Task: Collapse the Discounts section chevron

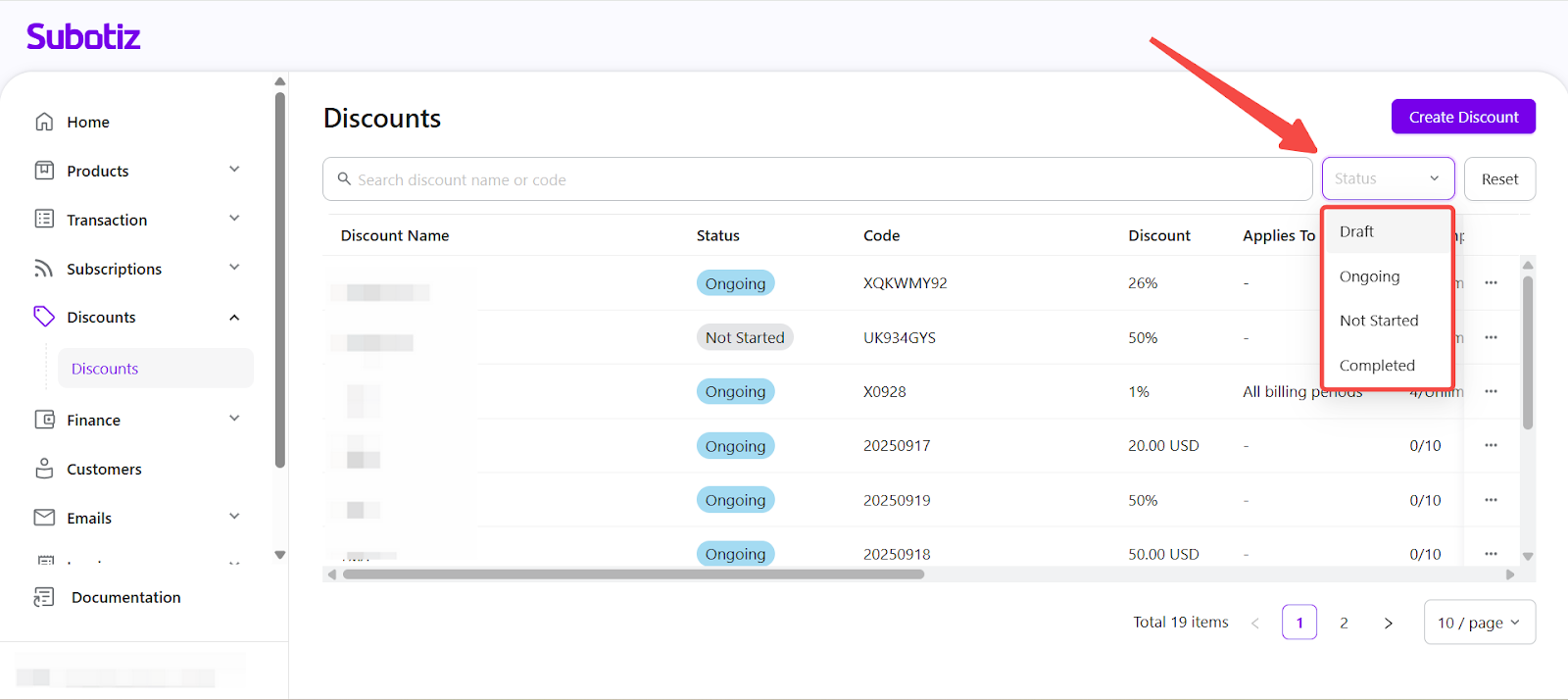Action: (x=234, y=318)
